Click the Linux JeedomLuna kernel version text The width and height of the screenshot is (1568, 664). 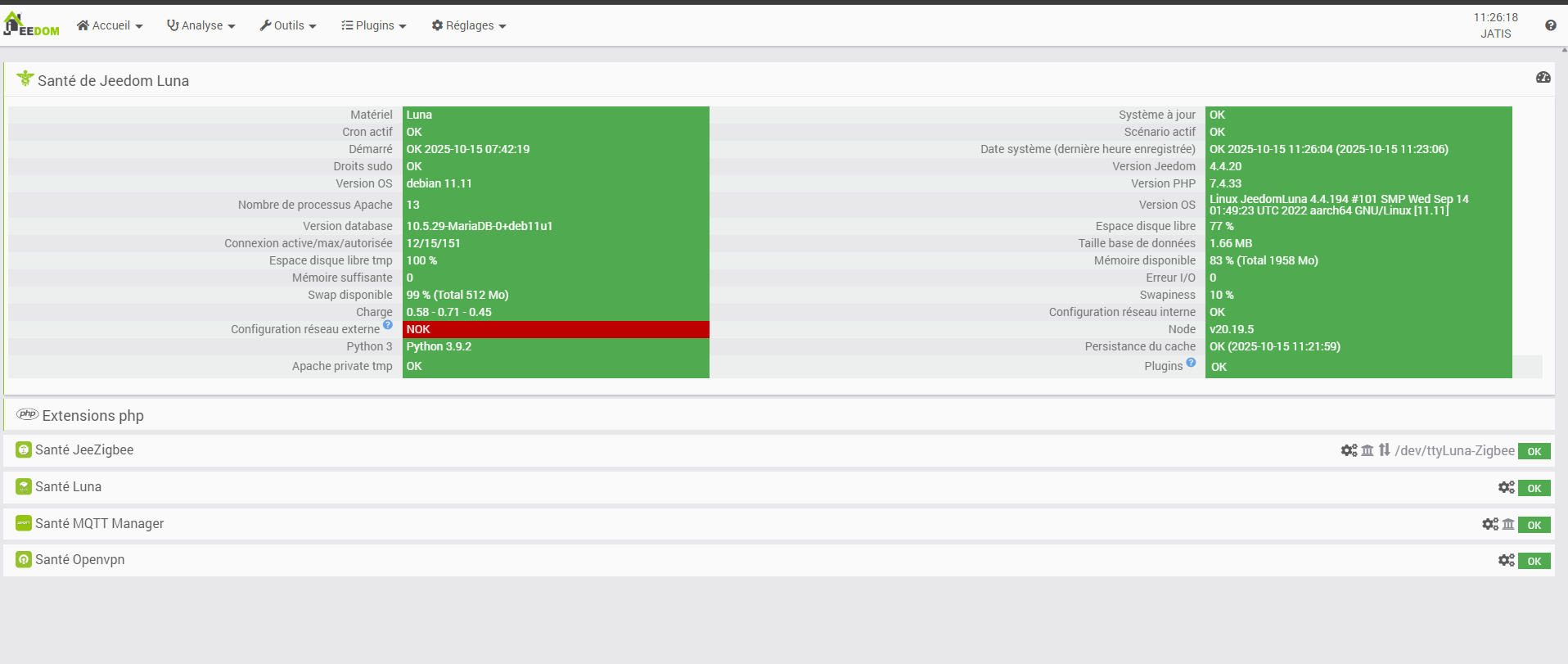(1340, 205)
